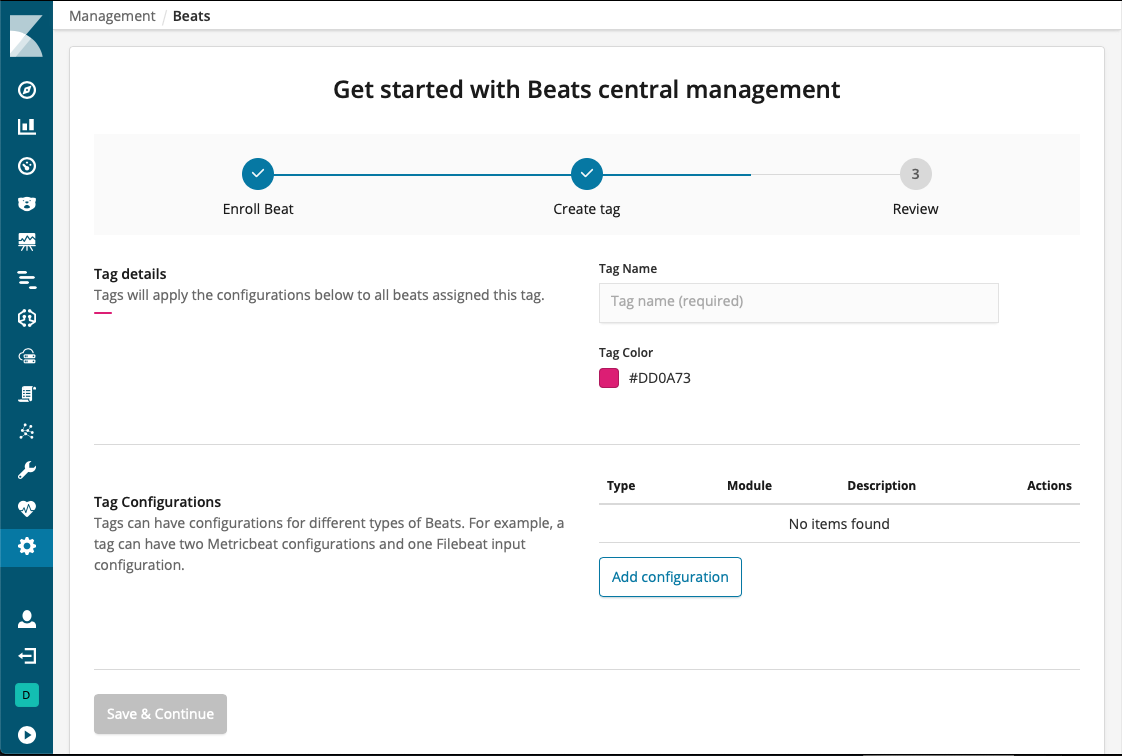Screen dimensions: 1122x756
Task: Open Management via the gear icon
Action: tap(26, 546)
